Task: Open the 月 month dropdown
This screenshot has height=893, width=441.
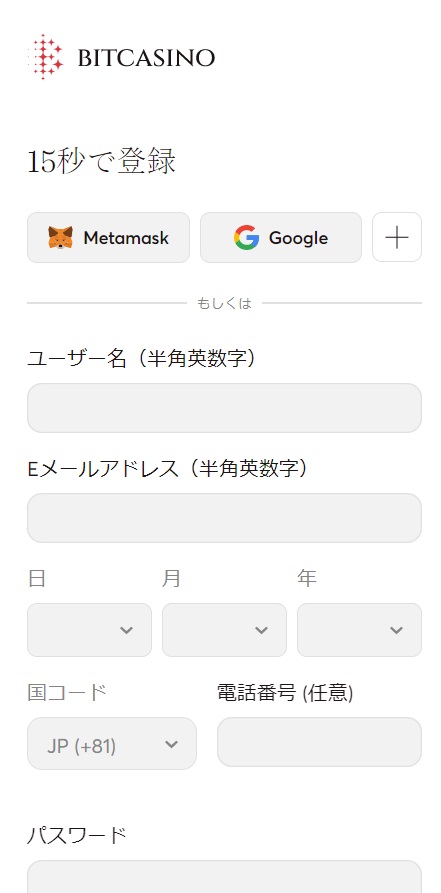Action: pos(224,630)
